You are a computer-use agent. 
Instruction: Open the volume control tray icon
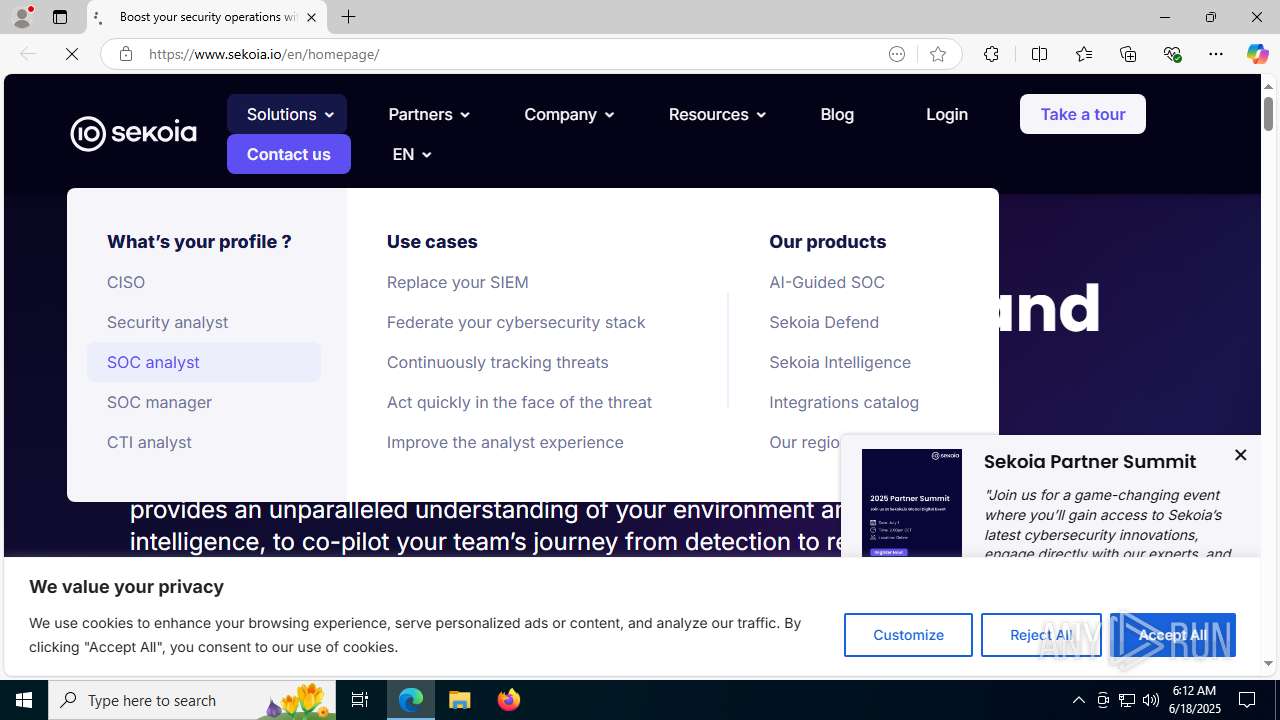(1151, 700)
